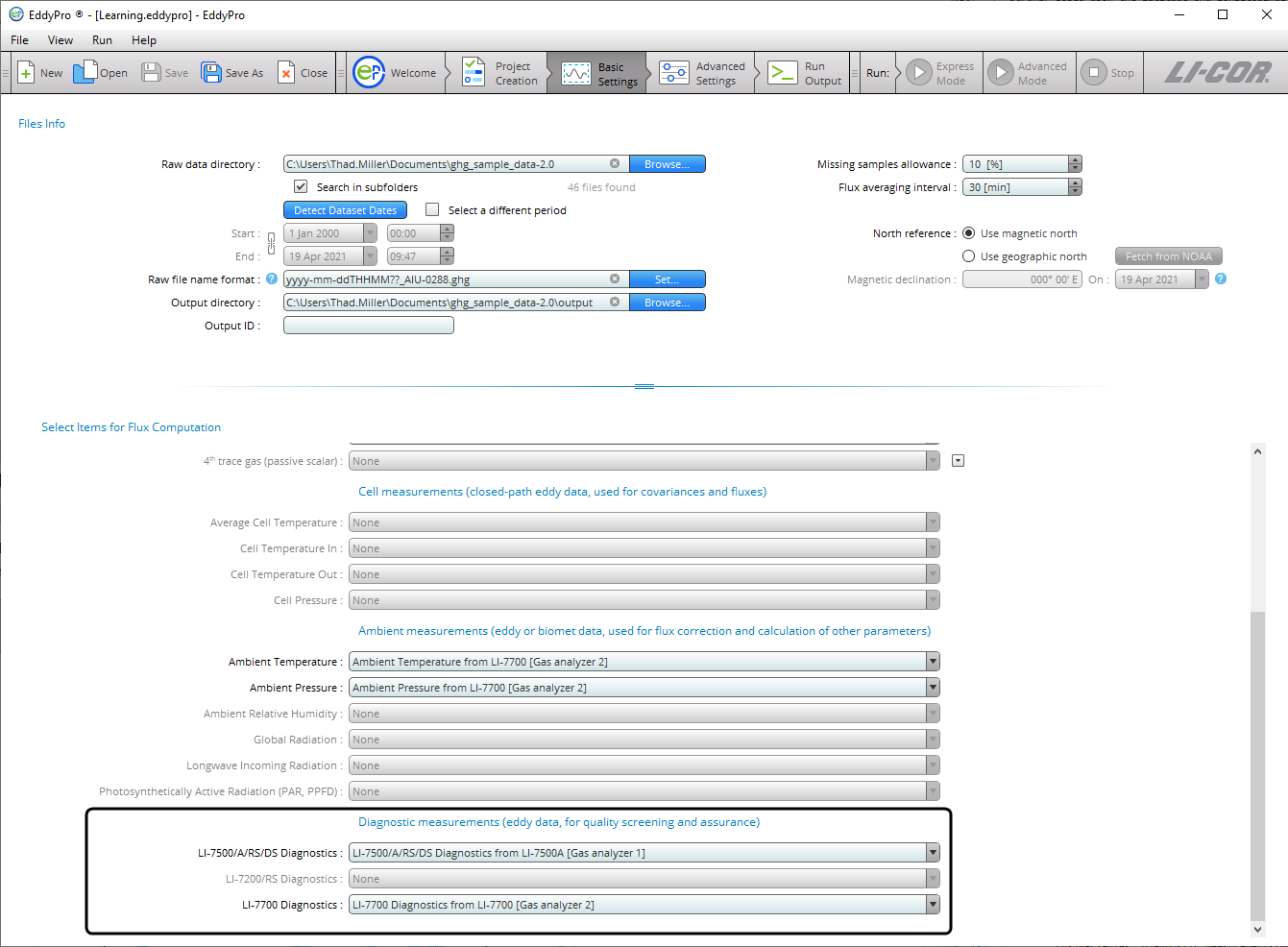Click the Detect Dataset Dates button
This screenshot has height=947, width=1288.
[345, 210]
